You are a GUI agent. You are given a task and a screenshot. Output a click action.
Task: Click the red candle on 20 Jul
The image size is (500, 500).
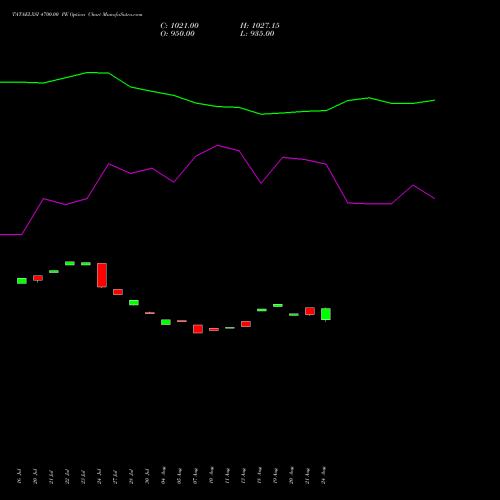coord(38,278)
